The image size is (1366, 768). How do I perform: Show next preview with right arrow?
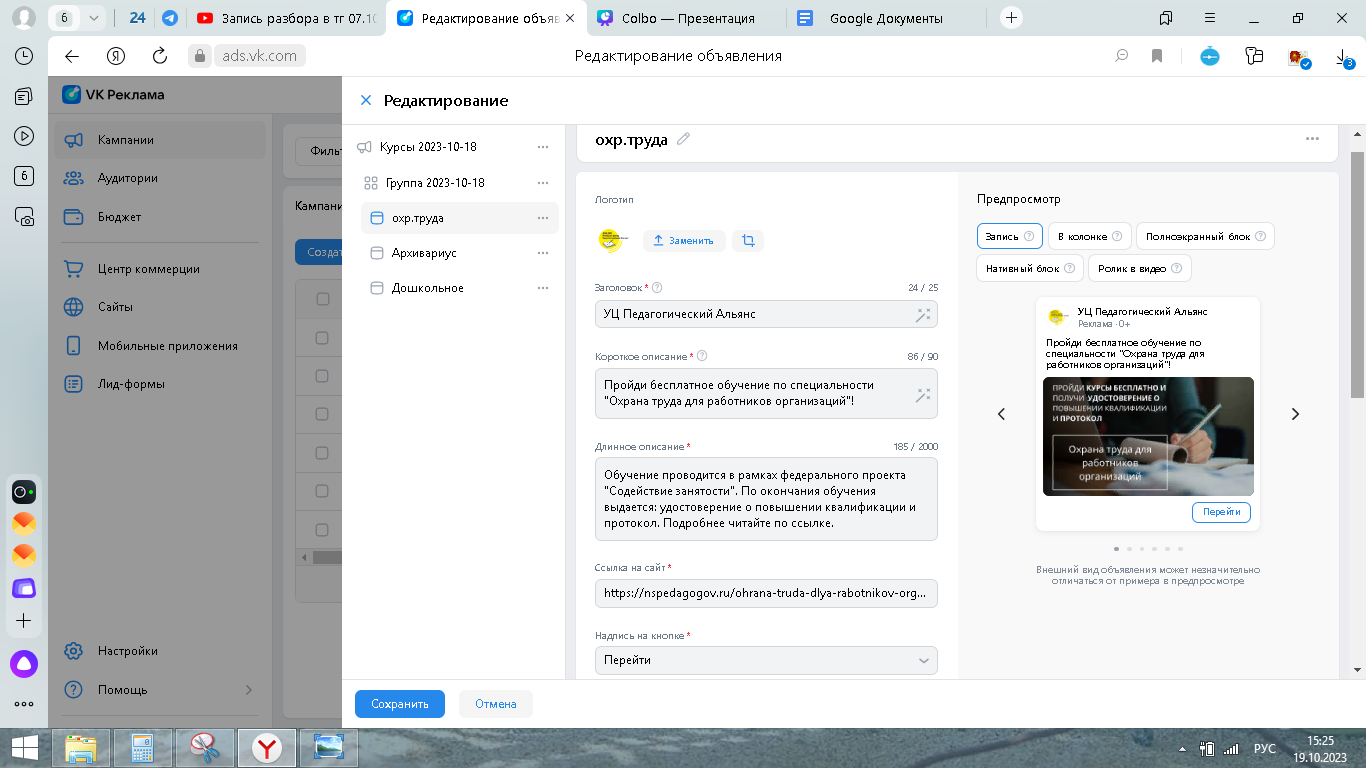(x=1295, y=414)
